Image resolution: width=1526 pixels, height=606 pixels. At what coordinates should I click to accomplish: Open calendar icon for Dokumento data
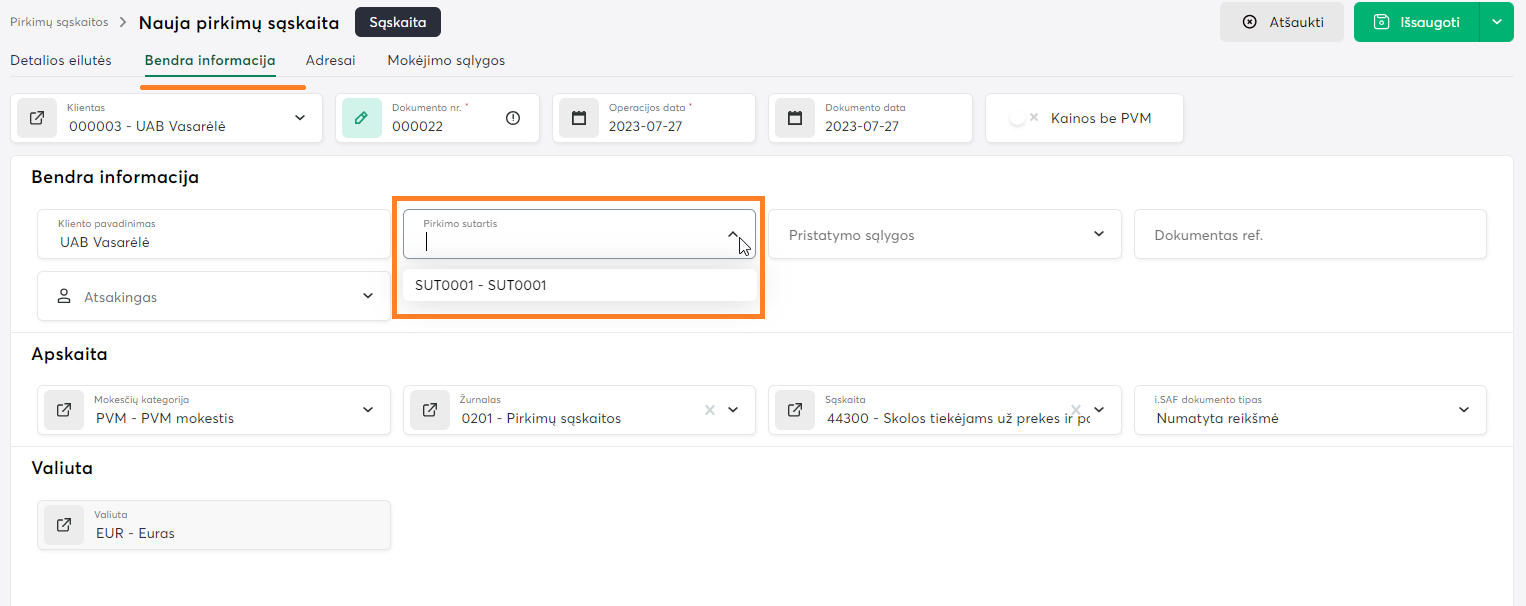click(x=795, y=118)
